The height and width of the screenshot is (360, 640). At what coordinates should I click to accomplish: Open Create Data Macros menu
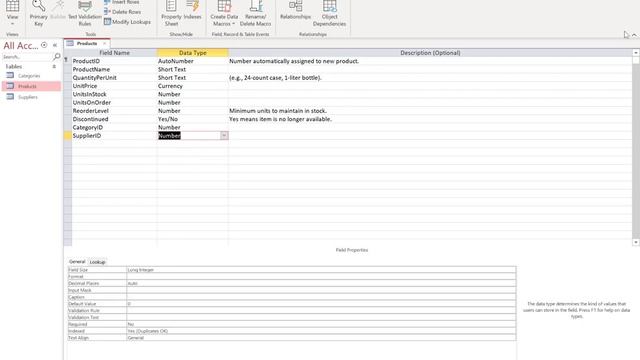click(x=224, y=13)
